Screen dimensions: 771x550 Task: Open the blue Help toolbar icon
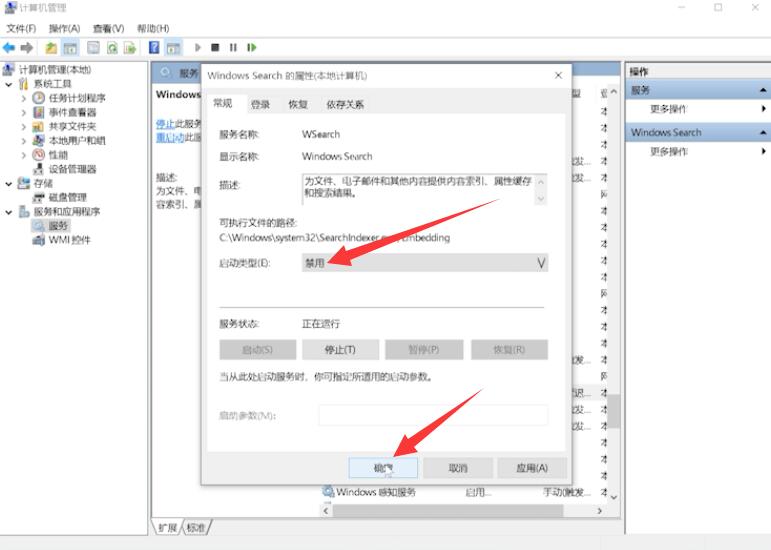(x=154, y=48)
